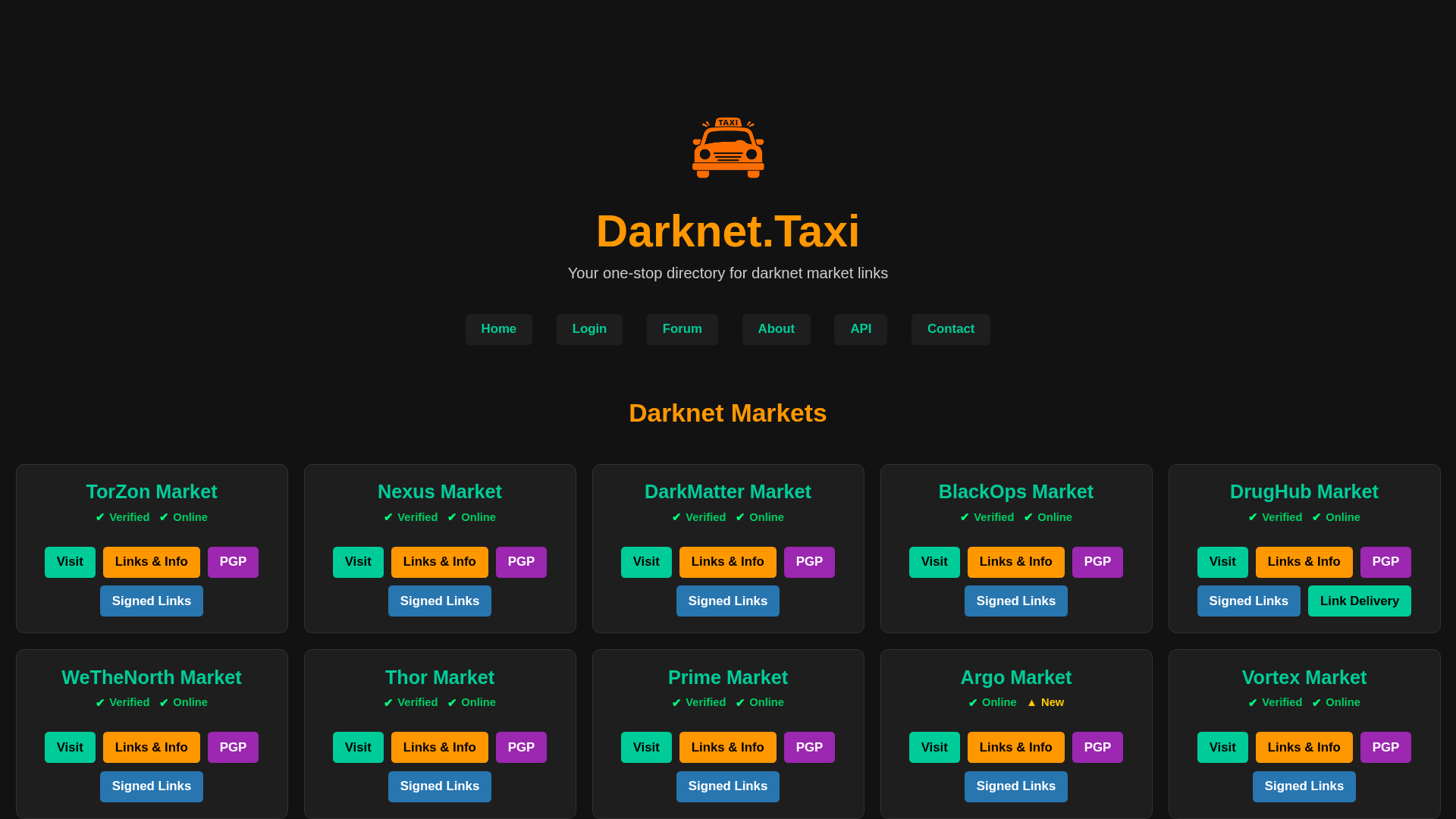Open Links & Info for Argo Market
This screenshot has width=1456, height=819.
(x=1016, y=748)
